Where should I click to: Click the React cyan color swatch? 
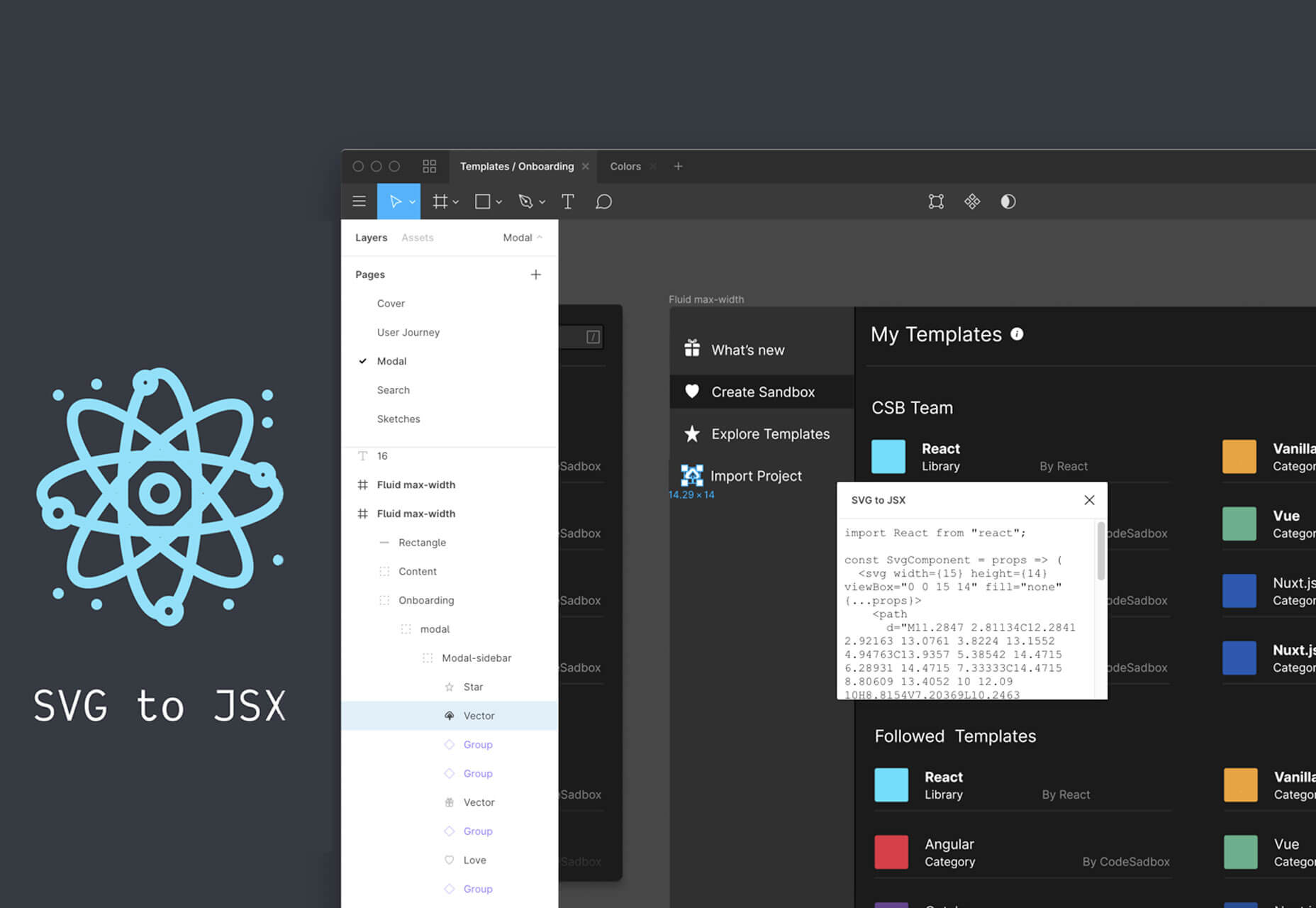click(888, 456)
